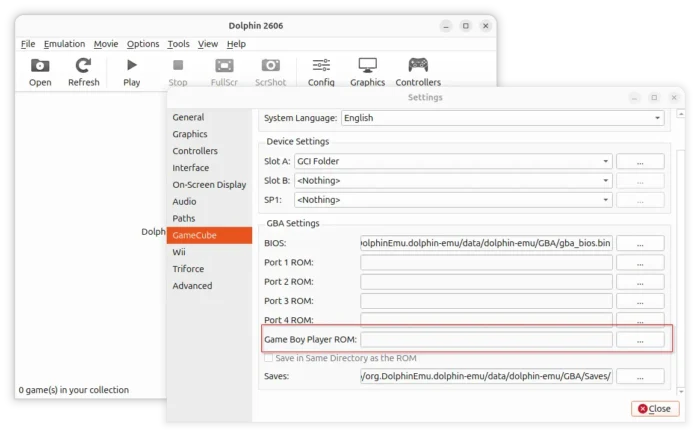Select Interface settings category
This screenshot has width=700, height=437.
coord(209,168)
